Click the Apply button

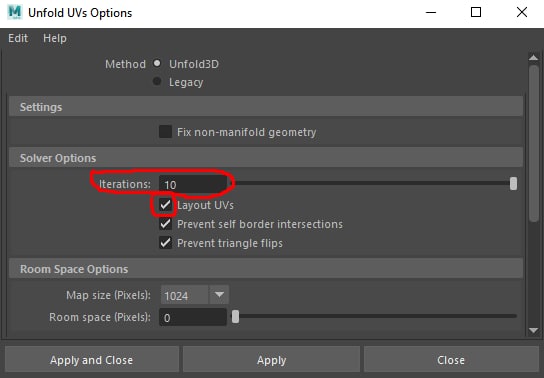click(x=272, y=360)
